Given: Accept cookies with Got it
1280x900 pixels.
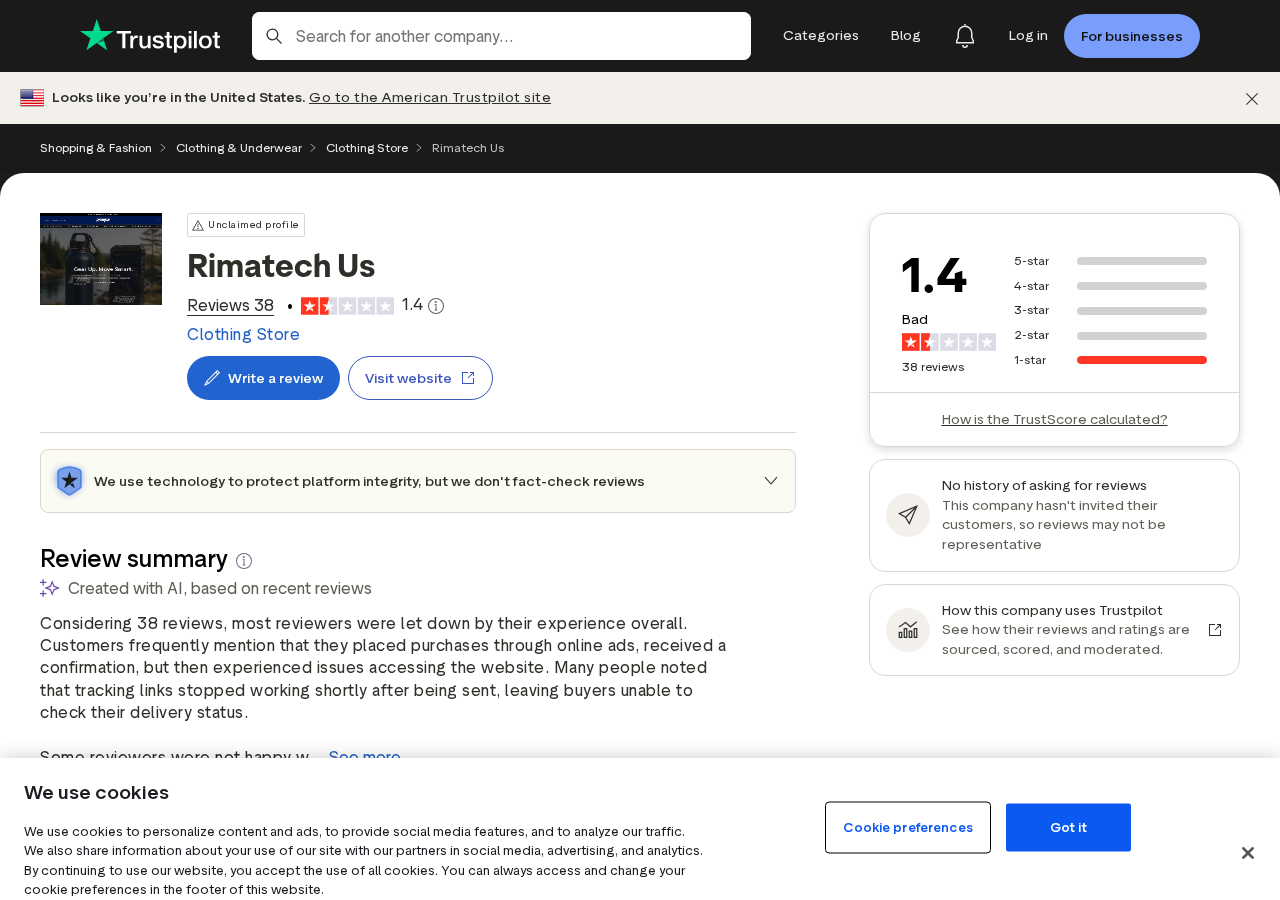Looking at the screenshot, I should (x=1068, y=827).
